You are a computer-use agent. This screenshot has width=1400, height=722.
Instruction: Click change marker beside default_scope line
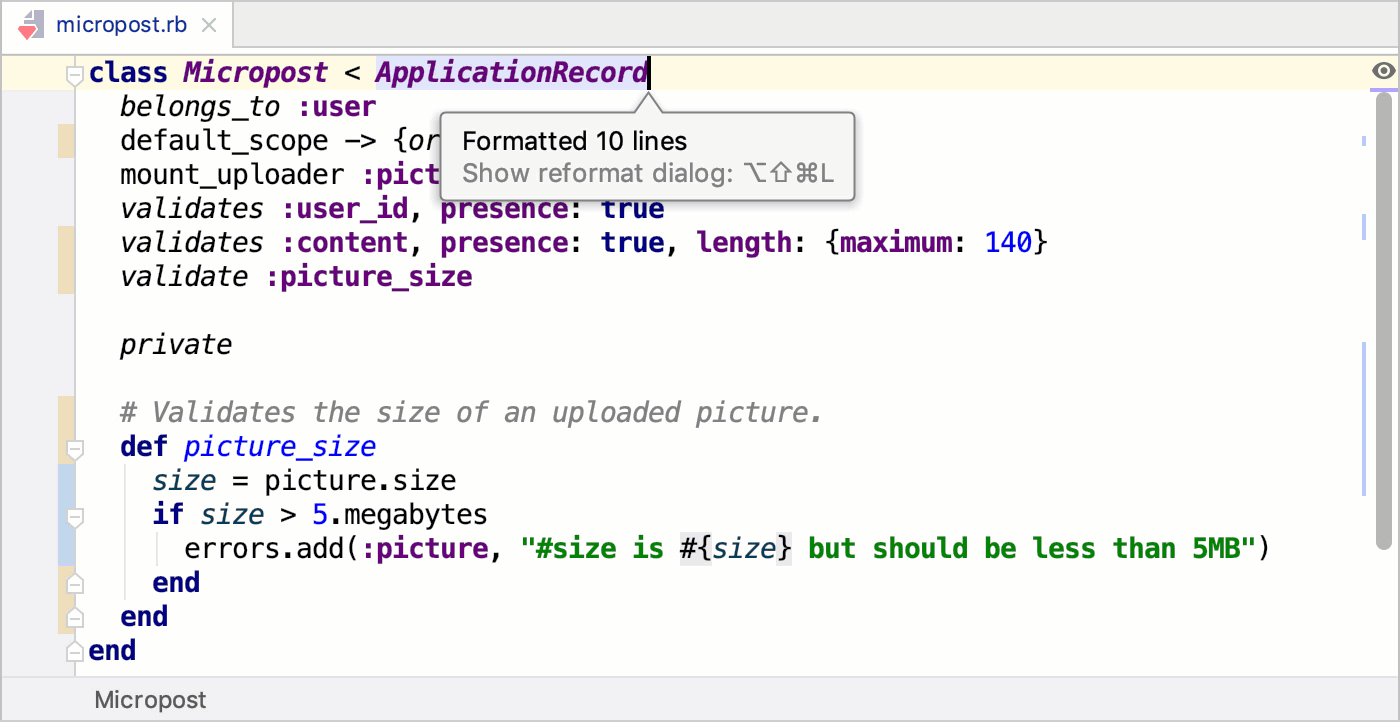pyautogui.click(x=66, y=141)
